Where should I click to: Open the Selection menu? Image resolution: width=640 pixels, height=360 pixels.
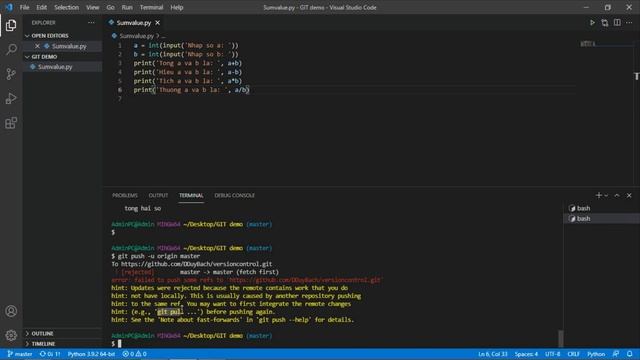pos(67,7)
